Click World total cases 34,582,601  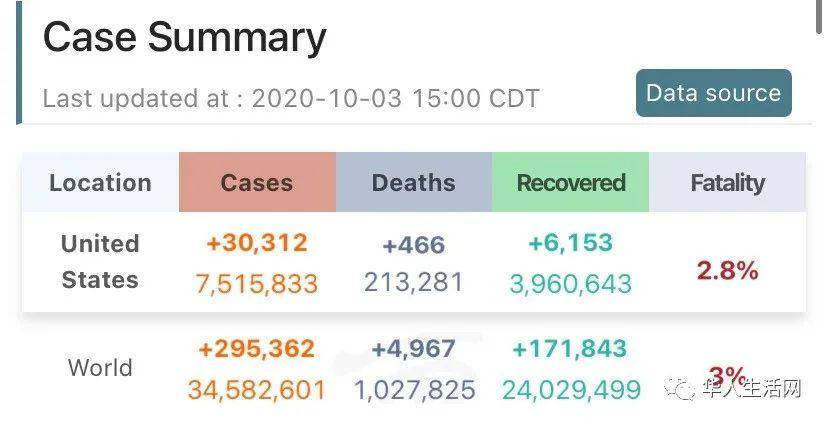(x=257, y=390)
